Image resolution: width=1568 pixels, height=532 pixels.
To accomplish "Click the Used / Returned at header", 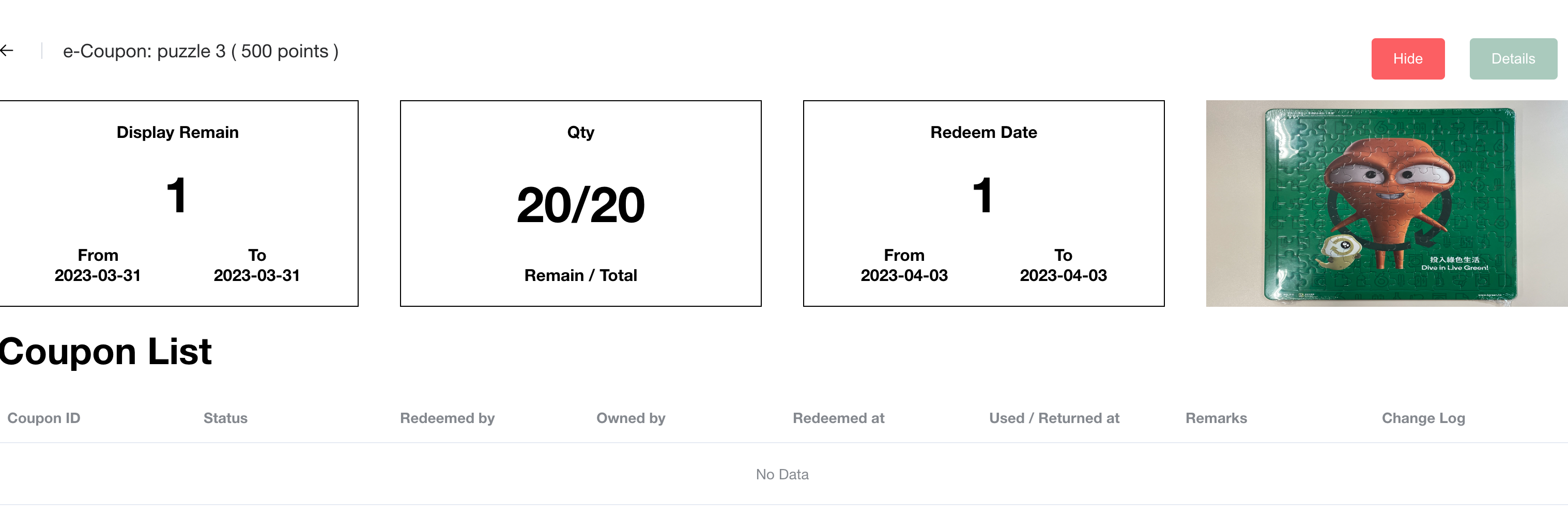I will 1054,418.
